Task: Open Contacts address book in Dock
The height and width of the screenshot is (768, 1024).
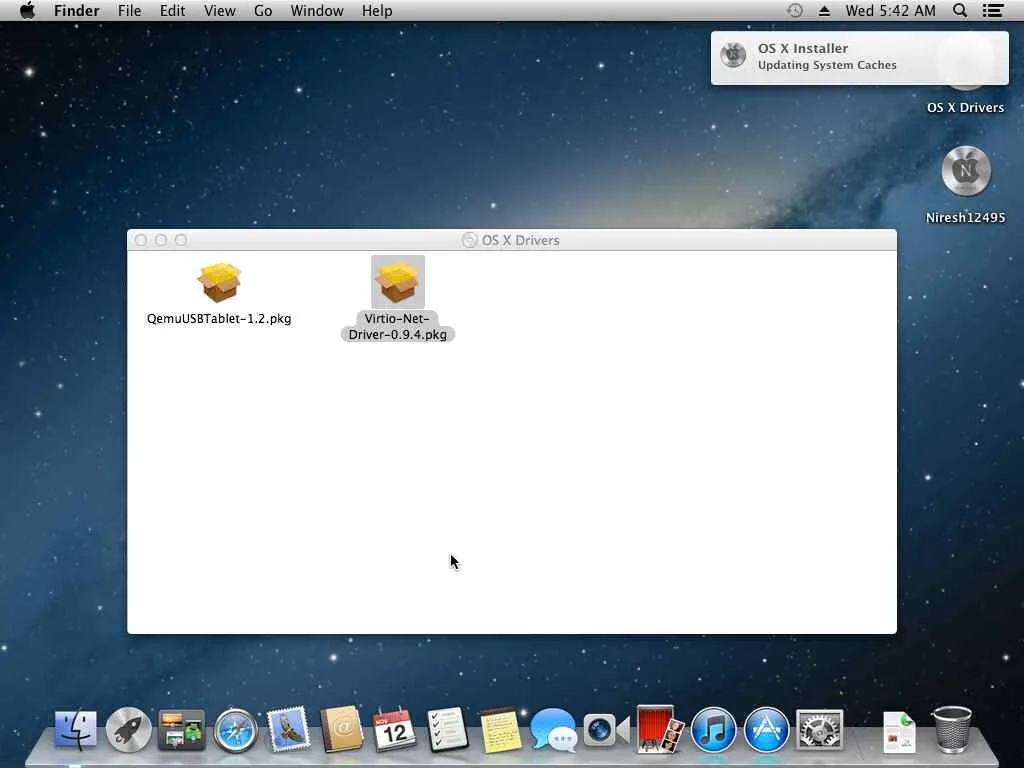Action: 342,730
